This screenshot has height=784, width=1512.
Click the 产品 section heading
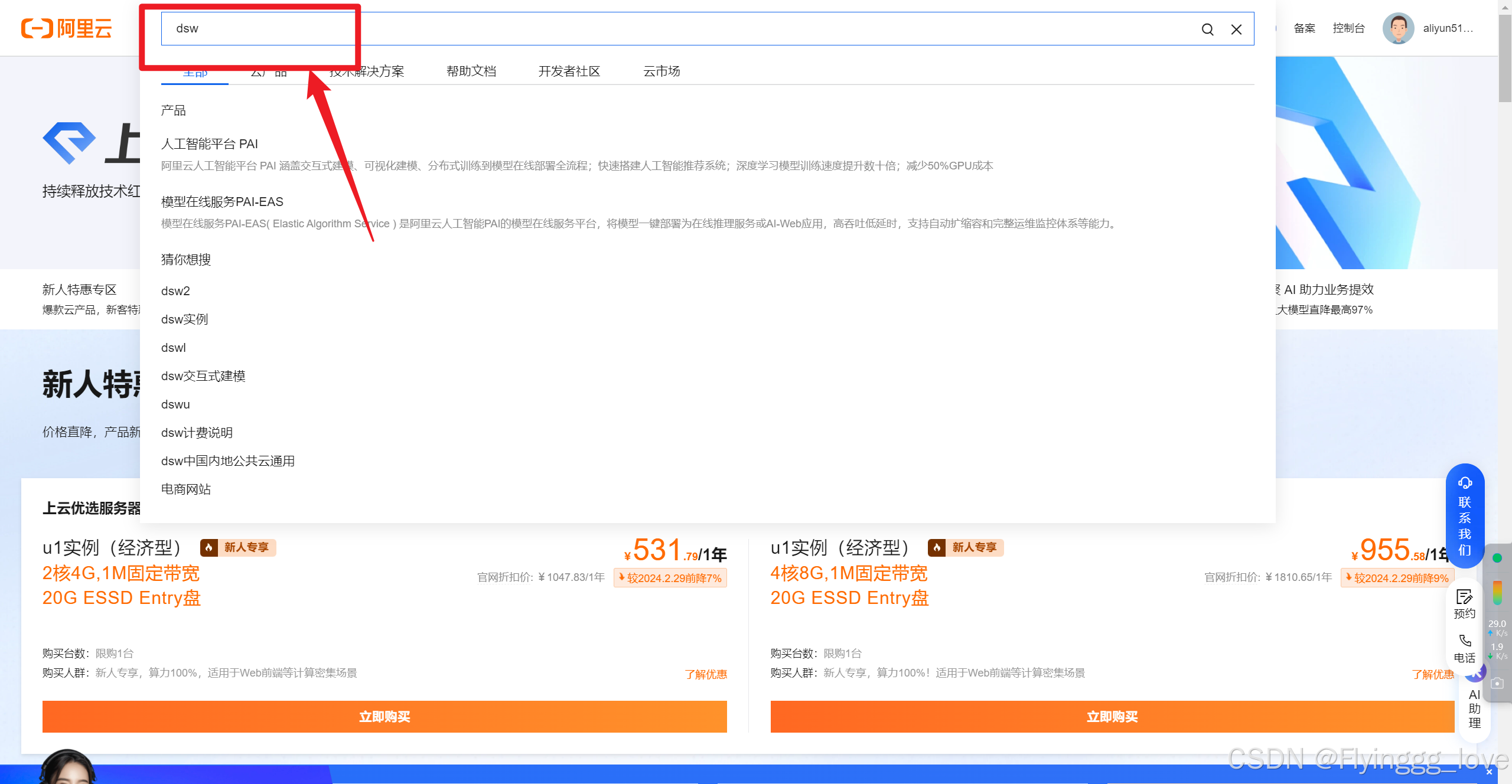pos(173,110)
